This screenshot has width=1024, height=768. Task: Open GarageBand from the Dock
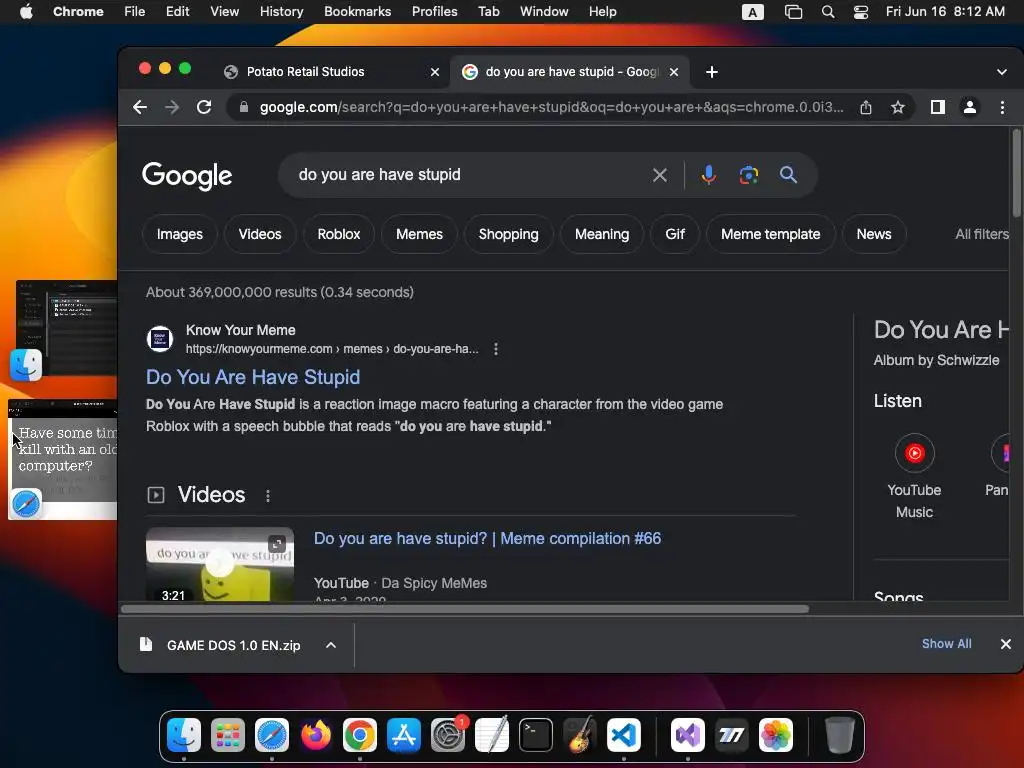(x=580, y=735)
